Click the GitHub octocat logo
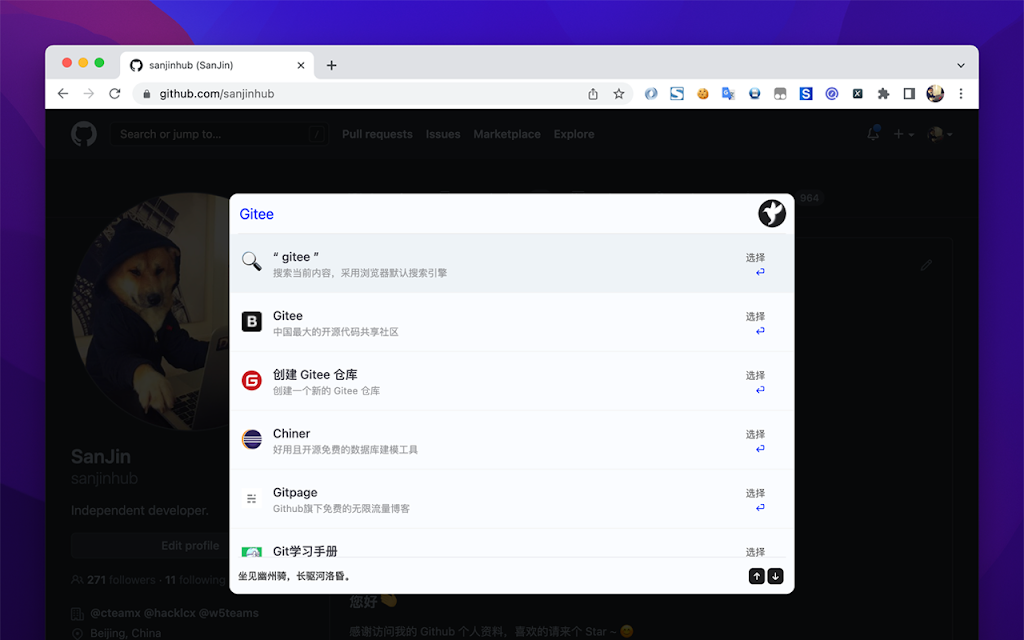This screenshot has height=640, width=1024. point(84,134)
